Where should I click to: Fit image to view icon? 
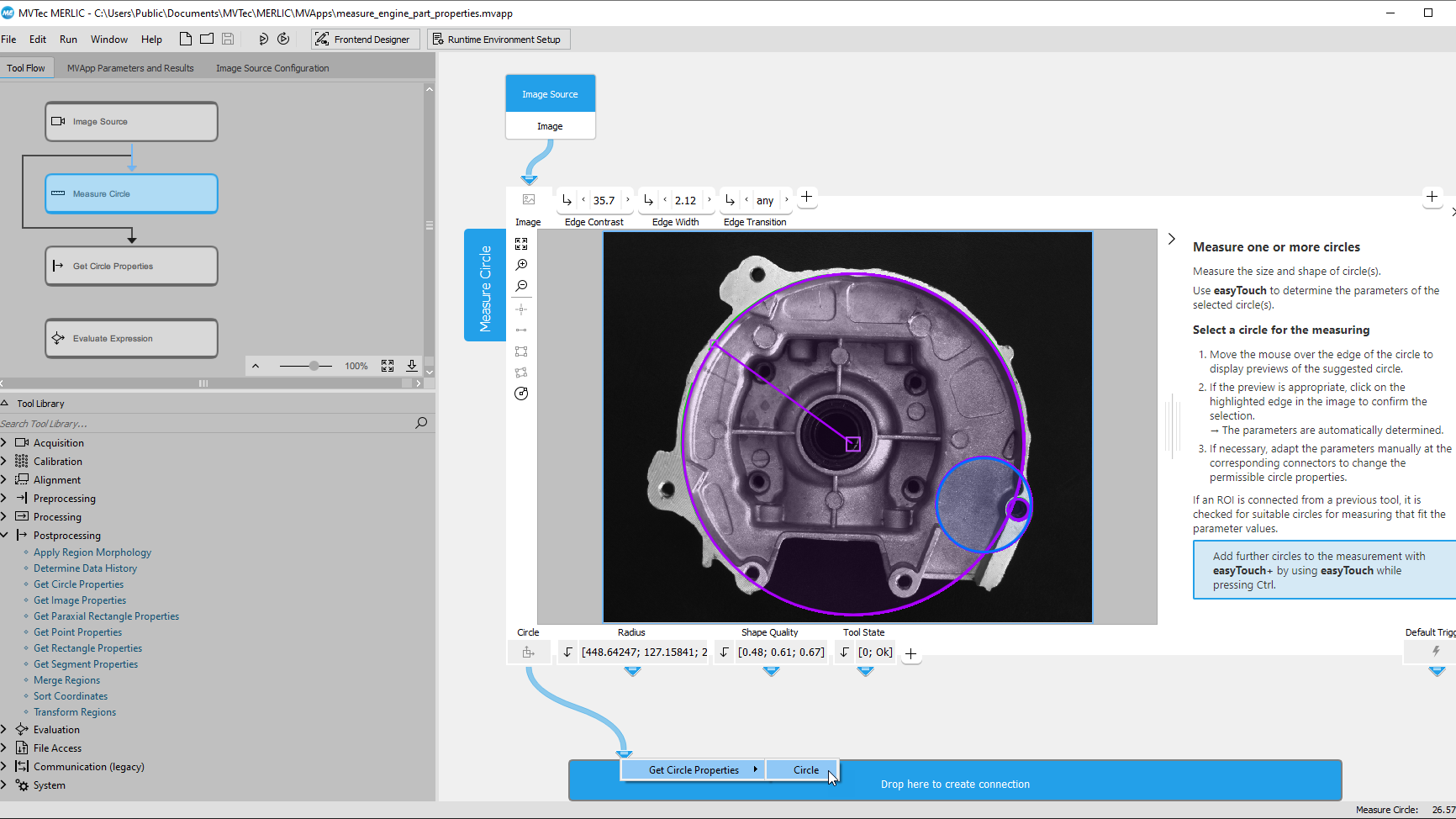521,244
